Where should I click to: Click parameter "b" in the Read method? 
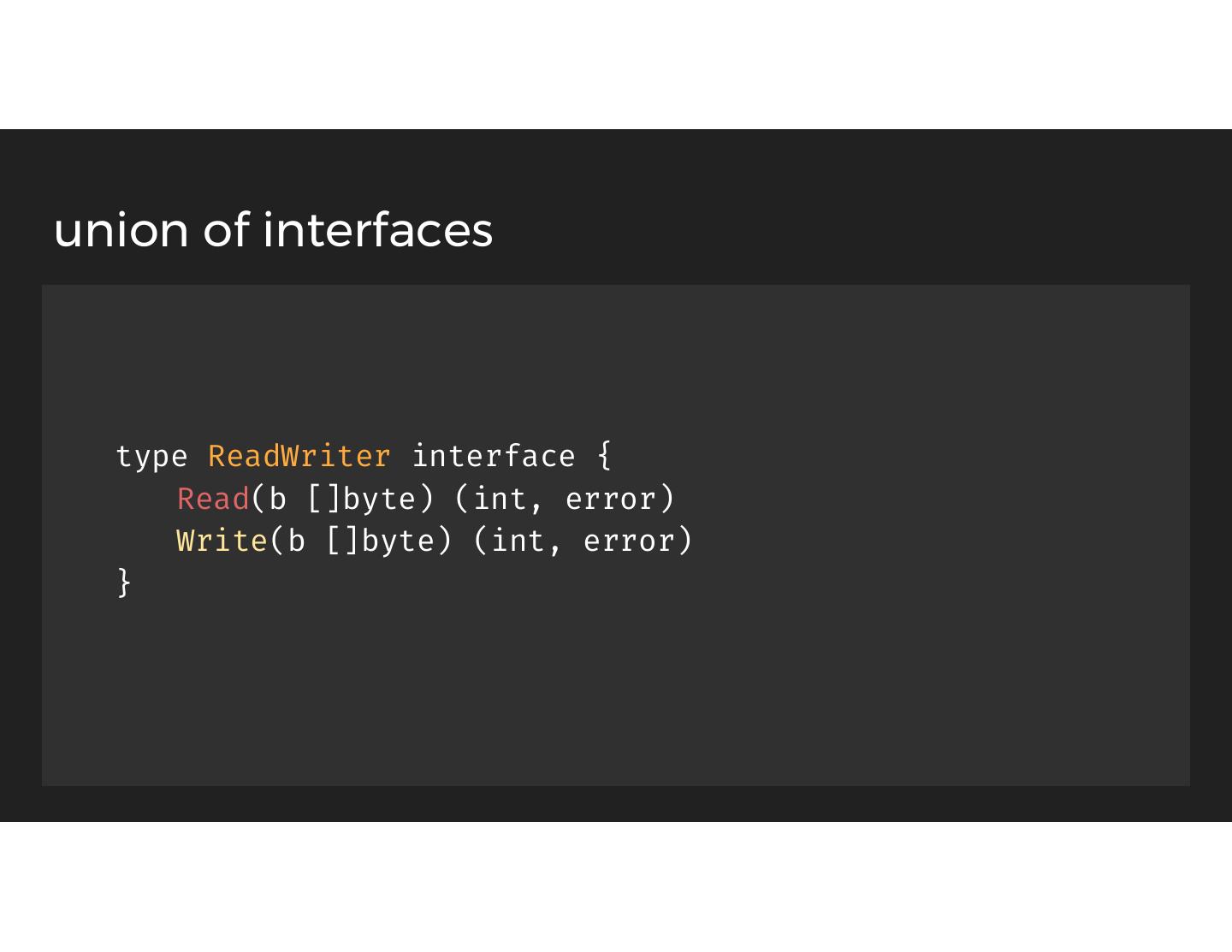(x=277, y=499)
